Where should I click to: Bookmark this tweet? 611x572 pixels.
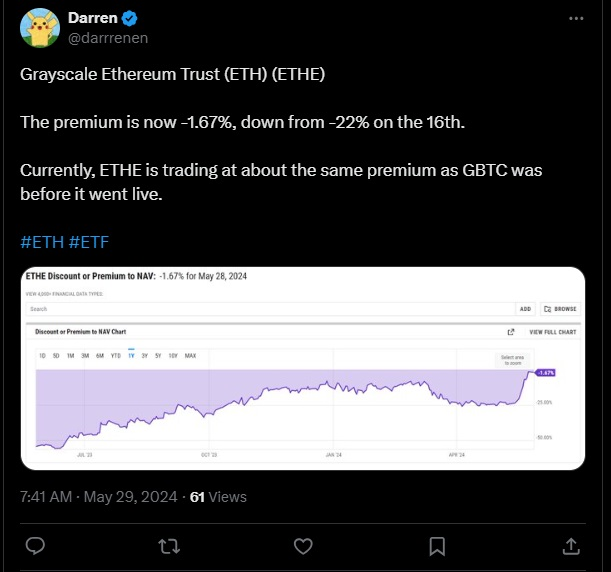point(437,546)
